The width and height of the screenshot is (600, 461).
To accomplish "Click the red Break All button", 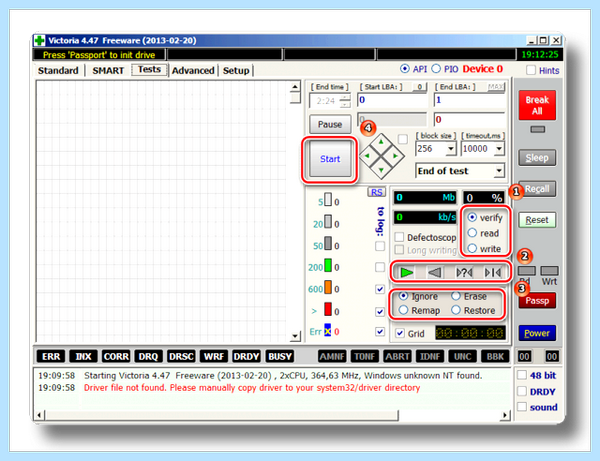I will [537, 105].
